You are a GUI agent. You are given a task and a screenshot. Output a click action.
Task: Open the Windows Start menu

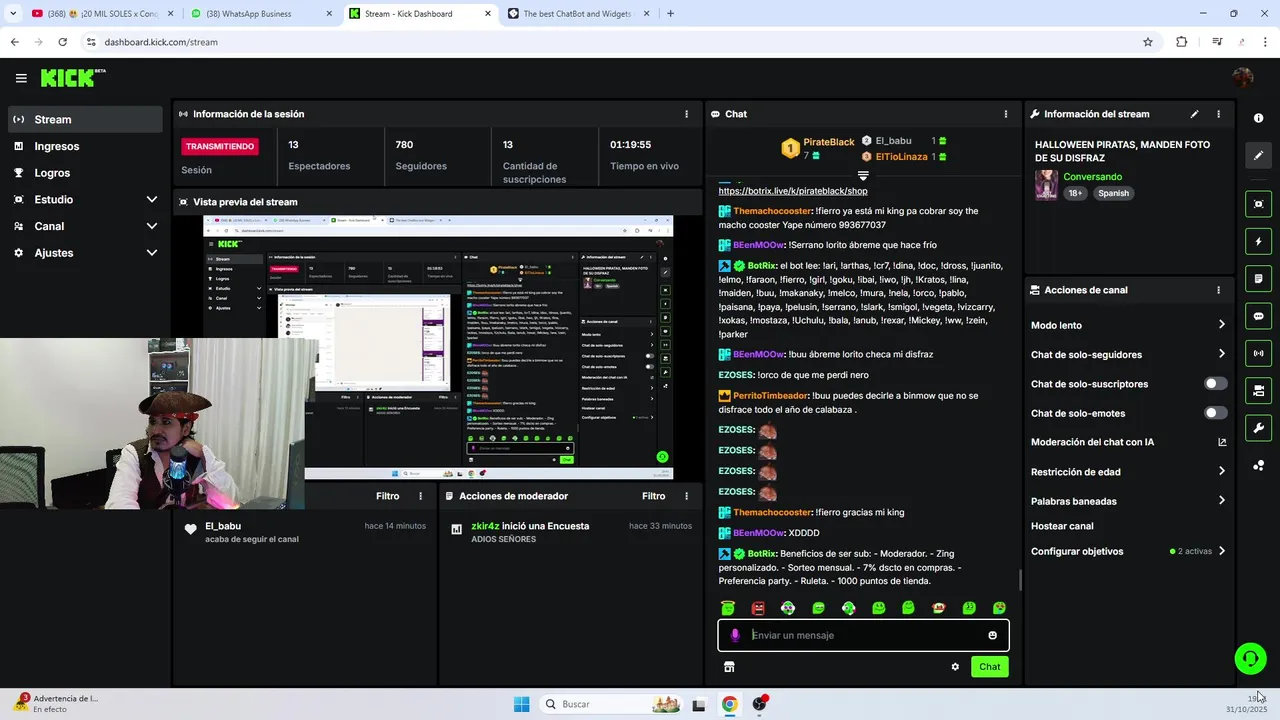(x=521, y=704)
